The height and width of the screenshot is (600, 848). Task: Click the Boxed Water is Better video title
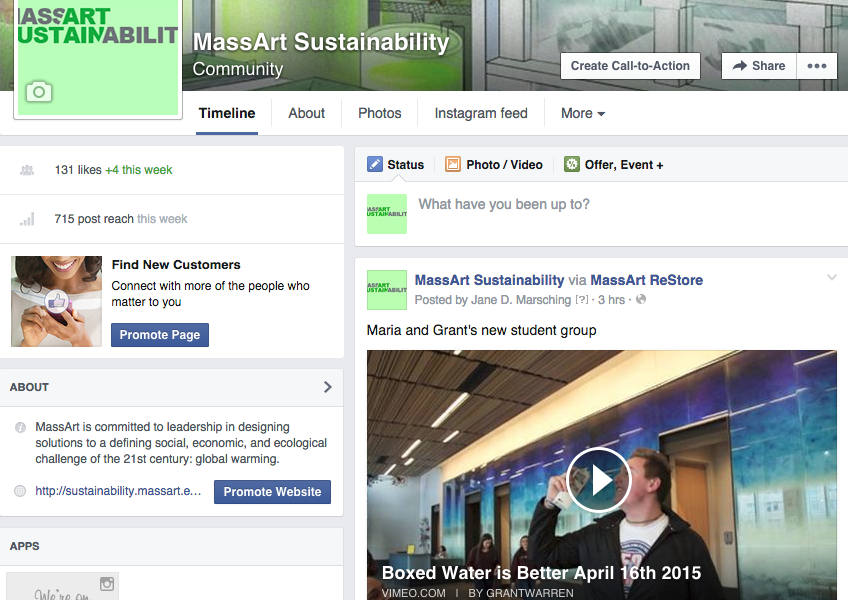(x=541, y=572)
